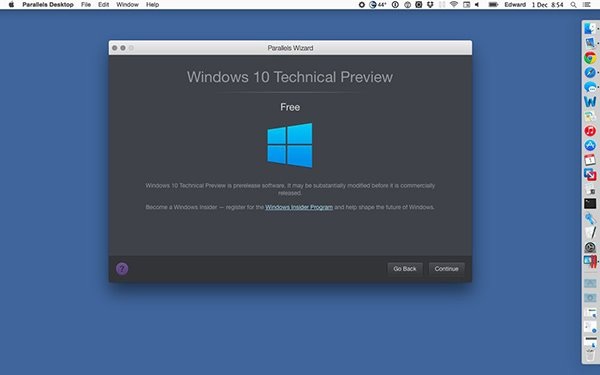
Task: Open the Window menu
Action: (127, 5)
